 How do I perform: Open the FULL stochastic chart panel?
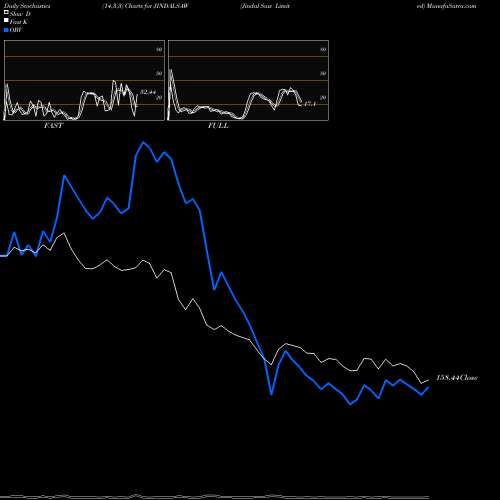248,80
